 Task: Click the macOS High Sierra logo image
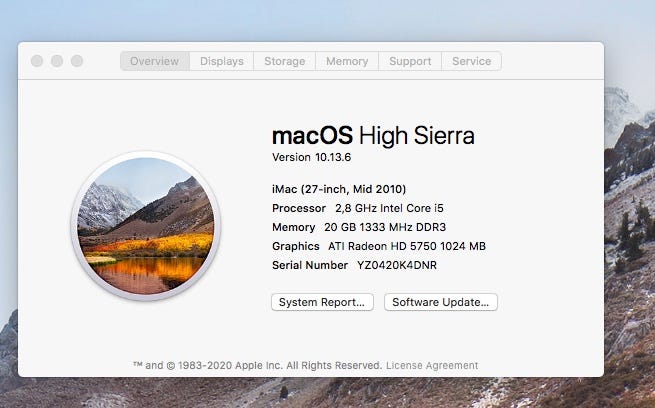pos(146,226)
